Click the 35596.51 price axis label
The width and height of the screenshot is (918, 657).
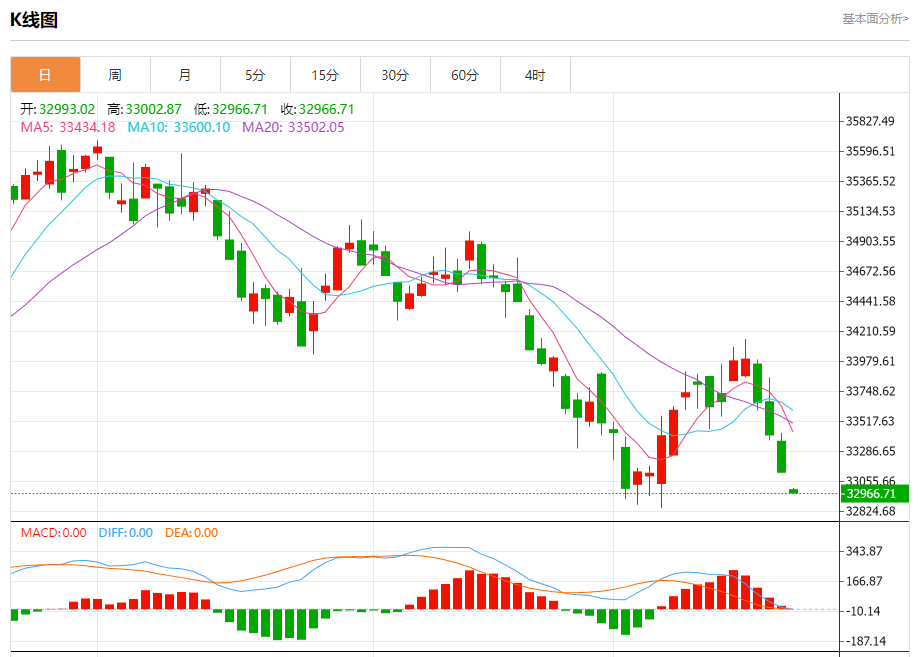(x=871, y=151)
